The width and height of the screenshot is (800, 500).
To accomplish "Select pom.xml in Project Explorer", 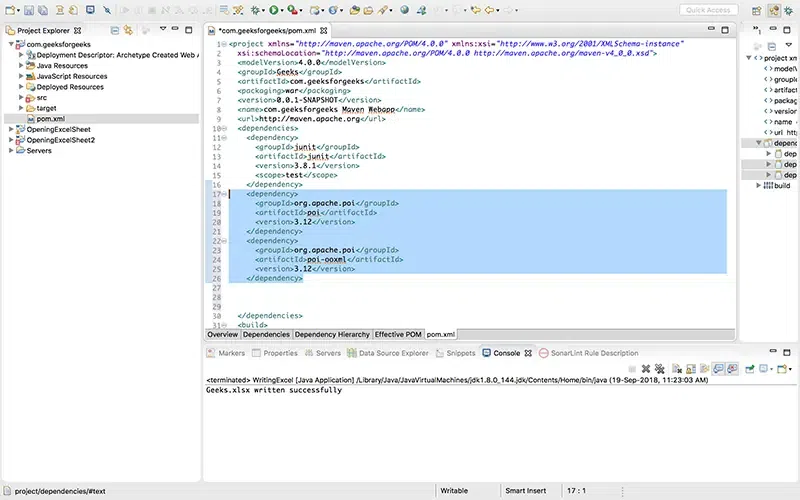I will (50, 119).
